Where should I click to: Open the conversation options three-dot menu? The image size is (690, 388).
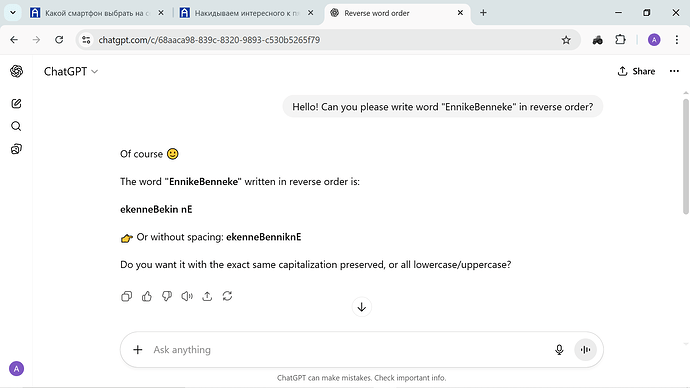pyautogui.click(x=674, y=71)
